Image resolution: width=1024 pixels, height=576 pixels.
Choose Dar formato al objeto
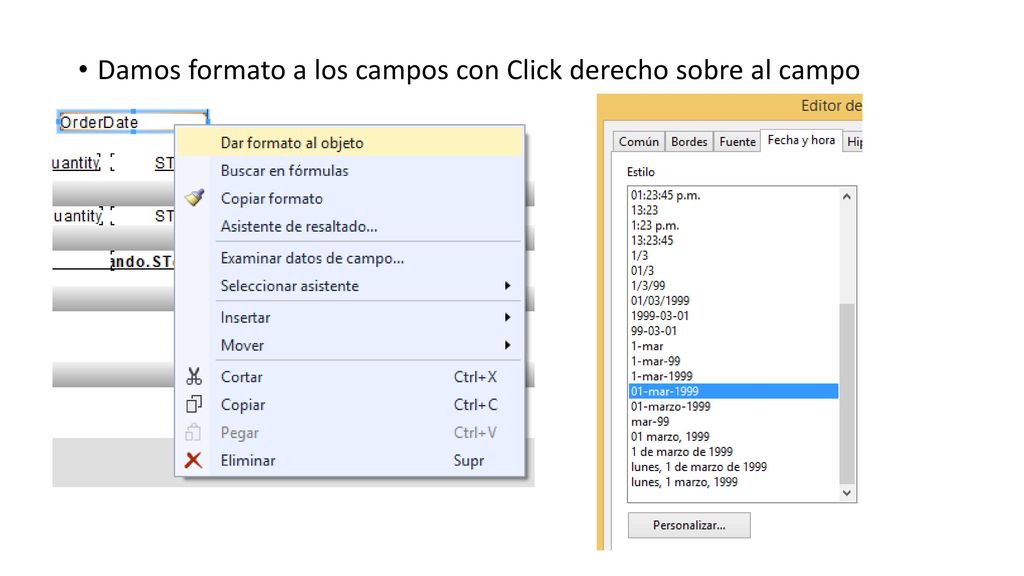350,143
